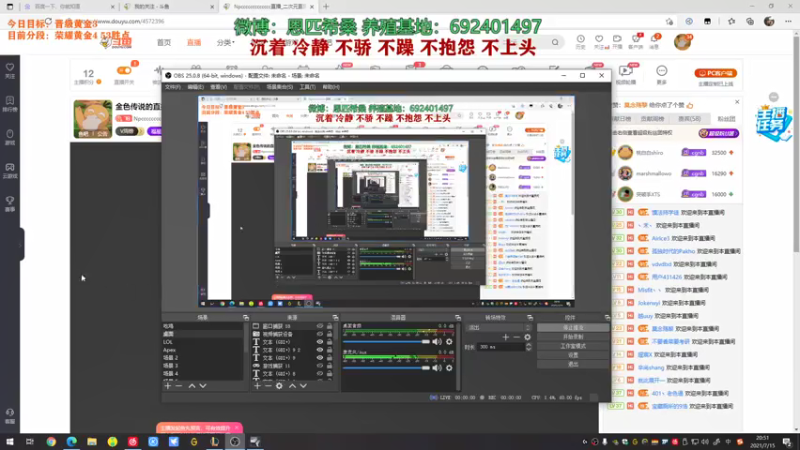
Task: Pop out the Audio Mixer dock panel
Action: pos(458,317)
